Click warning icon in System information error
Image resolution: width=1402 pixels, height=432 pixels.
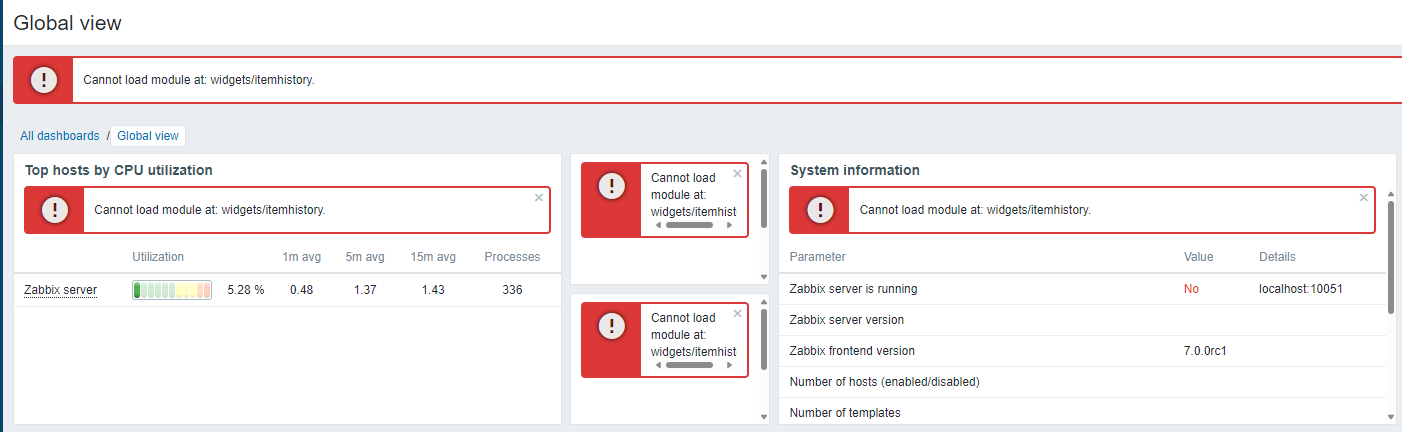(x=821, y=210)
